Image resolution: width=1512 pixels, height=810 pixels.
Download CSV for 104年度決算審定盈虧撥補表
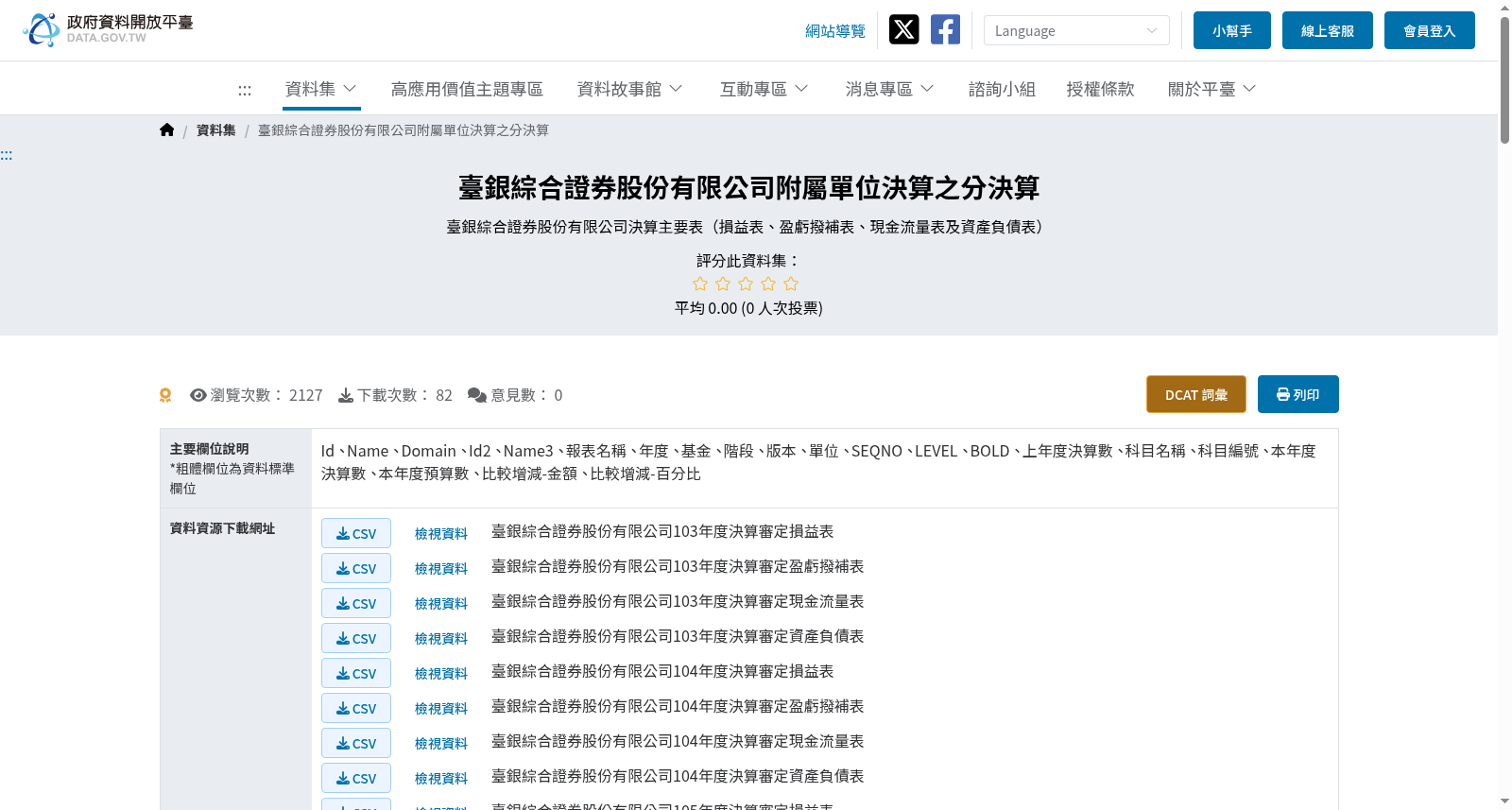click(x=356, y=708)
